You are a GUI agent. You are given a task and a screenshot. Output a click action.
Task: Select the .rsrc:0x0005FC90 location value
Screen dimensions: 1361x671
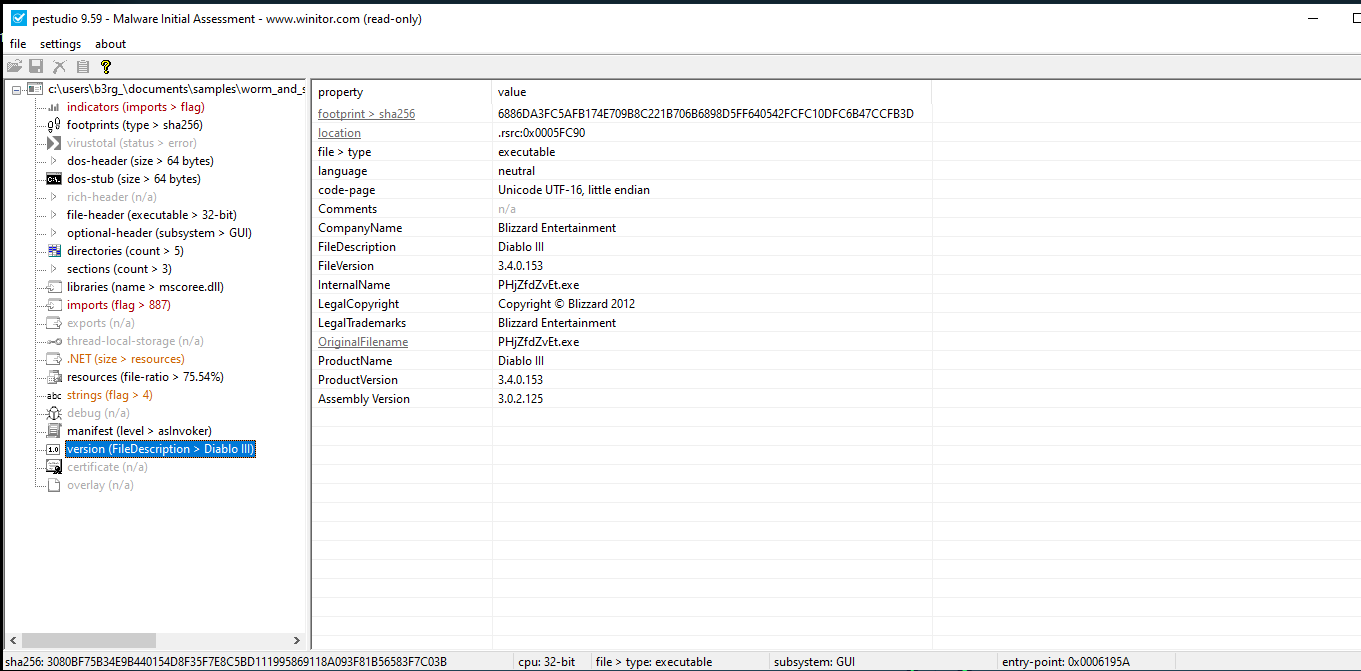click(x=541, y=133)
